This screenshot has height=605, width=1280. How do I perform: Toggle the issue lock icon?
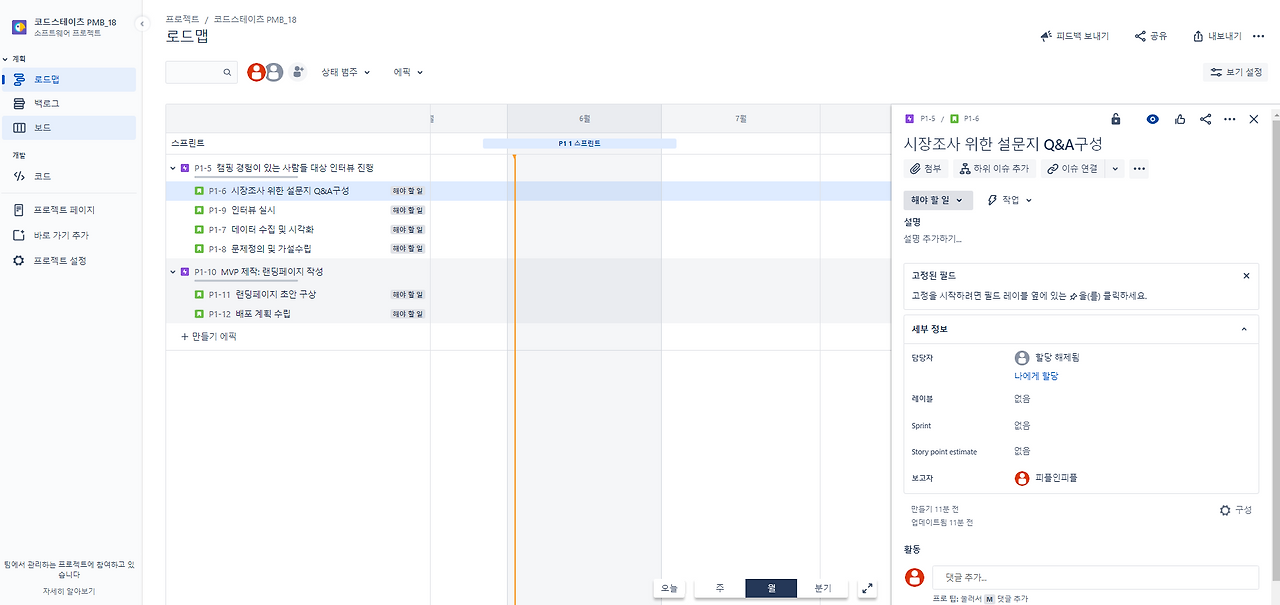tap(1116, 119)
